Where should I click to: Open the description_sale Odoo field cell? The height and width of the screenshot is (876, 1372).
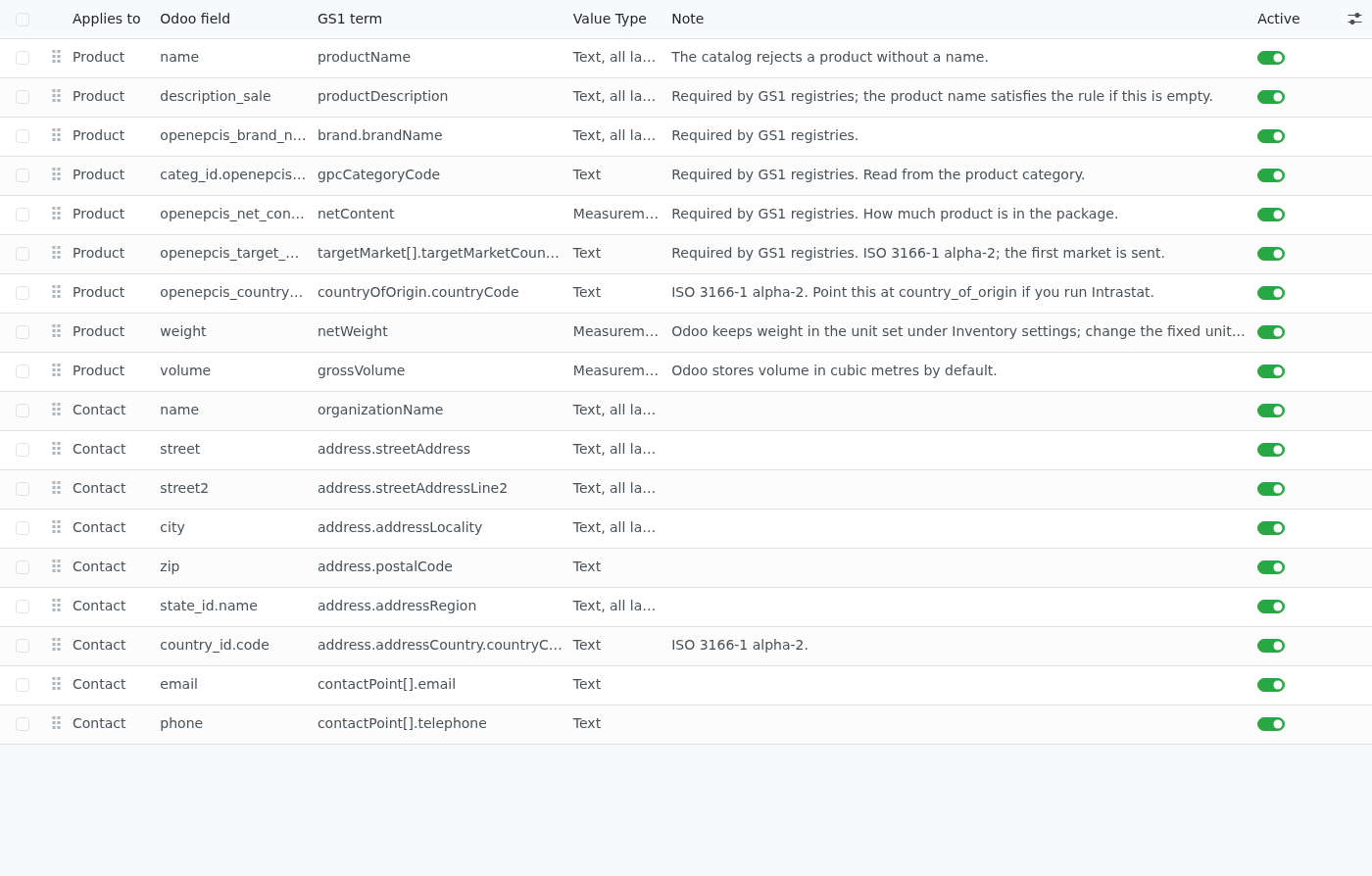tap(216, 96)
